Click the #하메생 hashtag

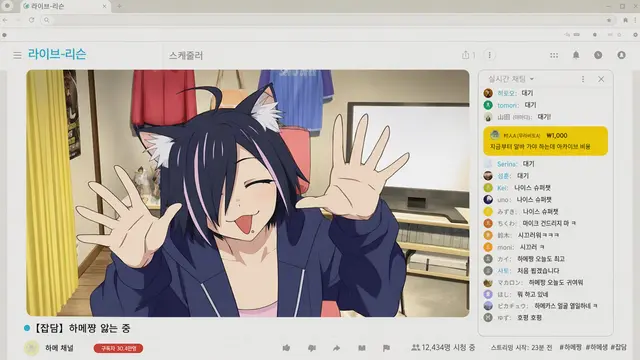coord(596,347)
